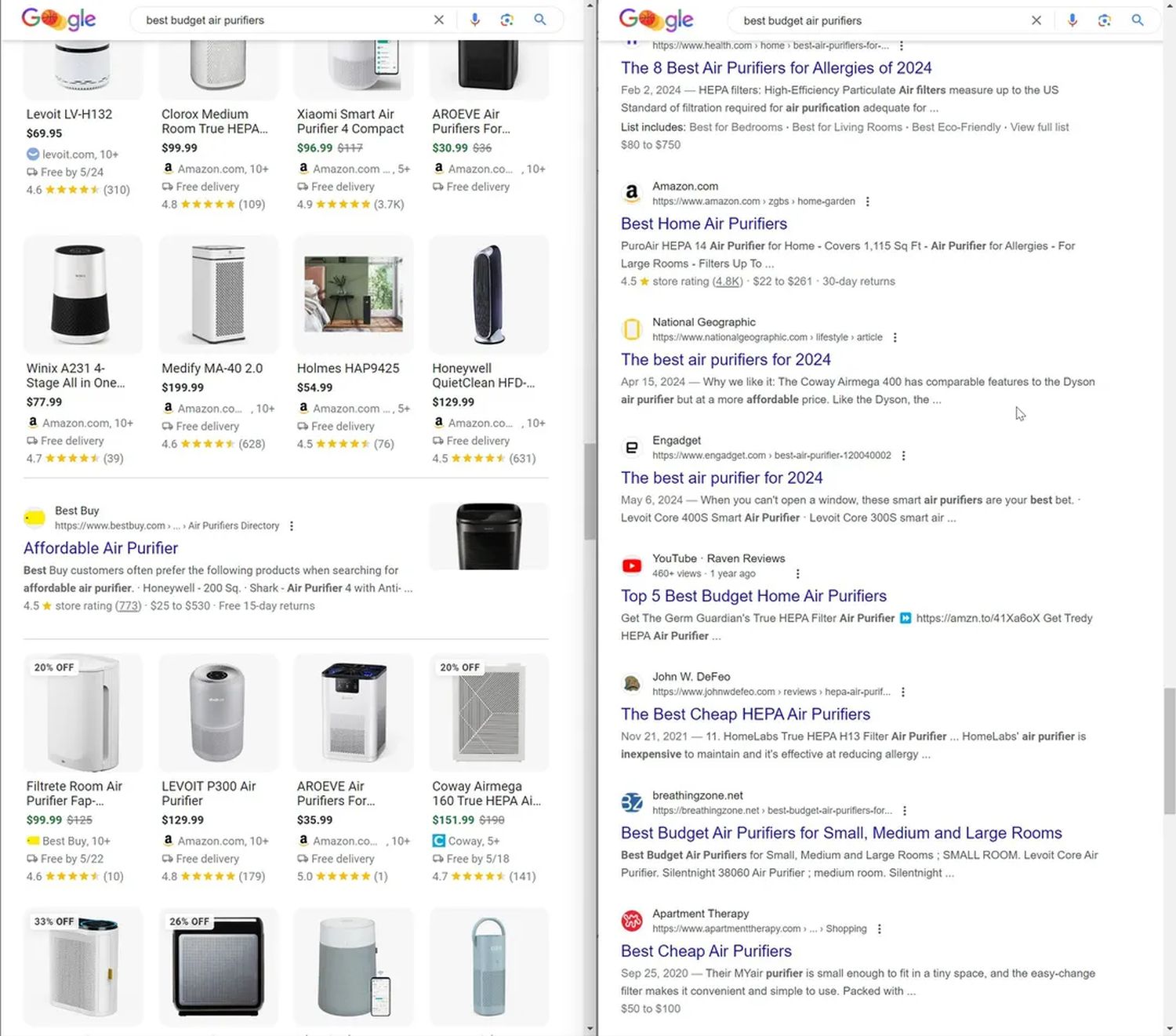
Task: Open Google Lens in right search bar
Action: (1105, 20)
